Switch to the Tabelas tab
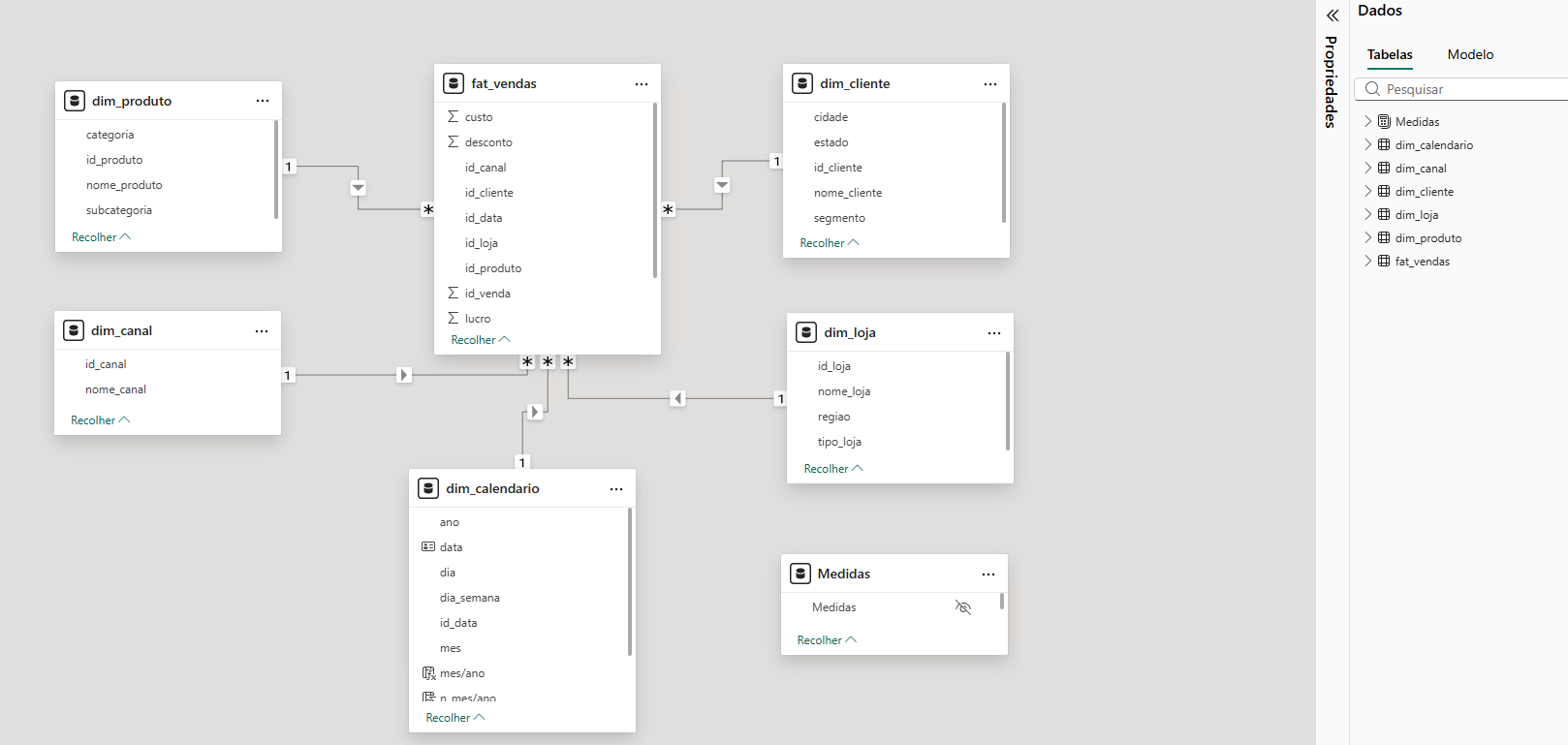Viewport: 1568px width, 745px height. (x=1390, y=55)
